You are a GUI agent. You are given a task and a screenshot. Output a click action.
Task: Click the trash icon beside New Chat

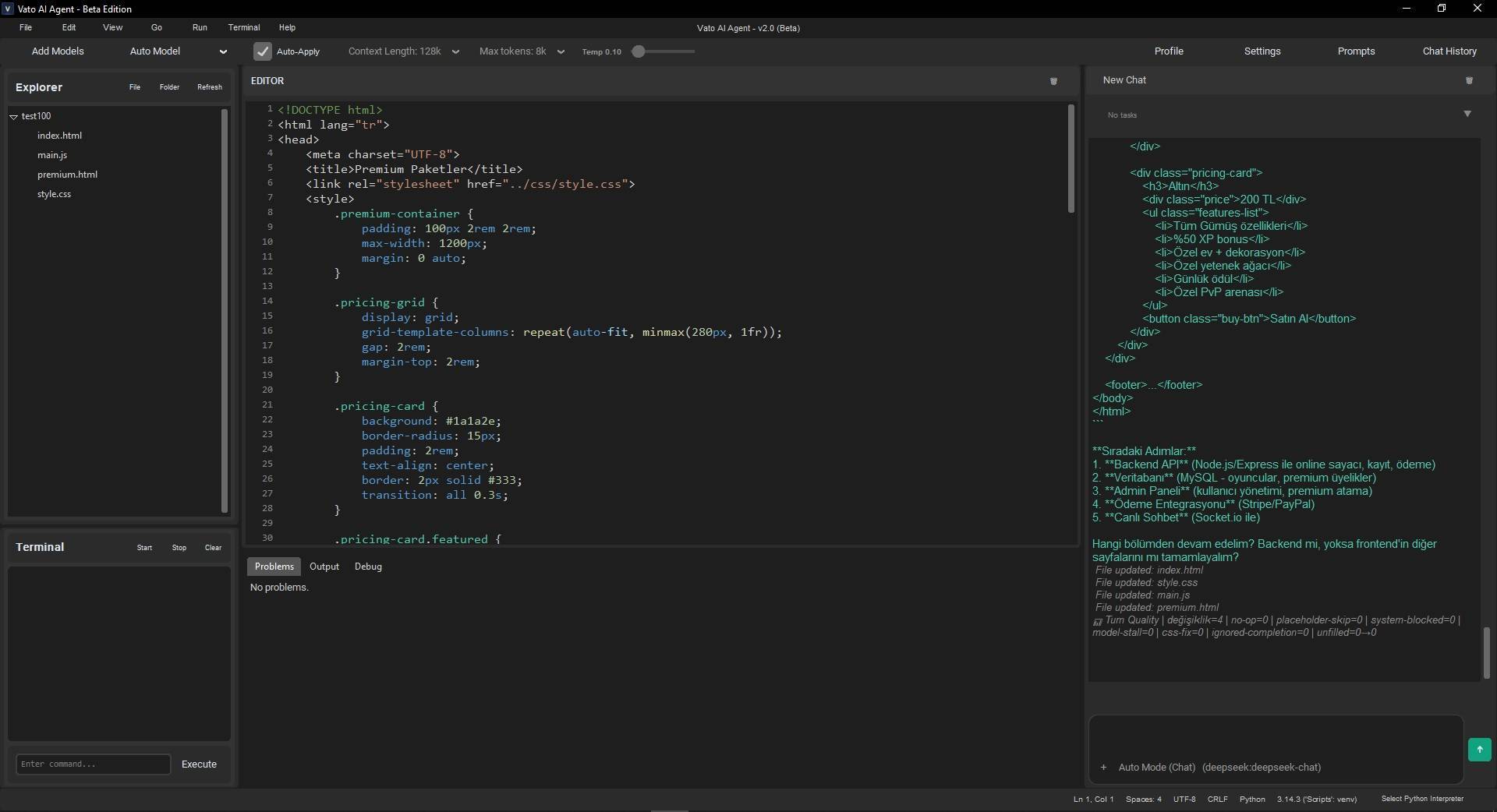pyautogui.click(x=1469, y=80)
